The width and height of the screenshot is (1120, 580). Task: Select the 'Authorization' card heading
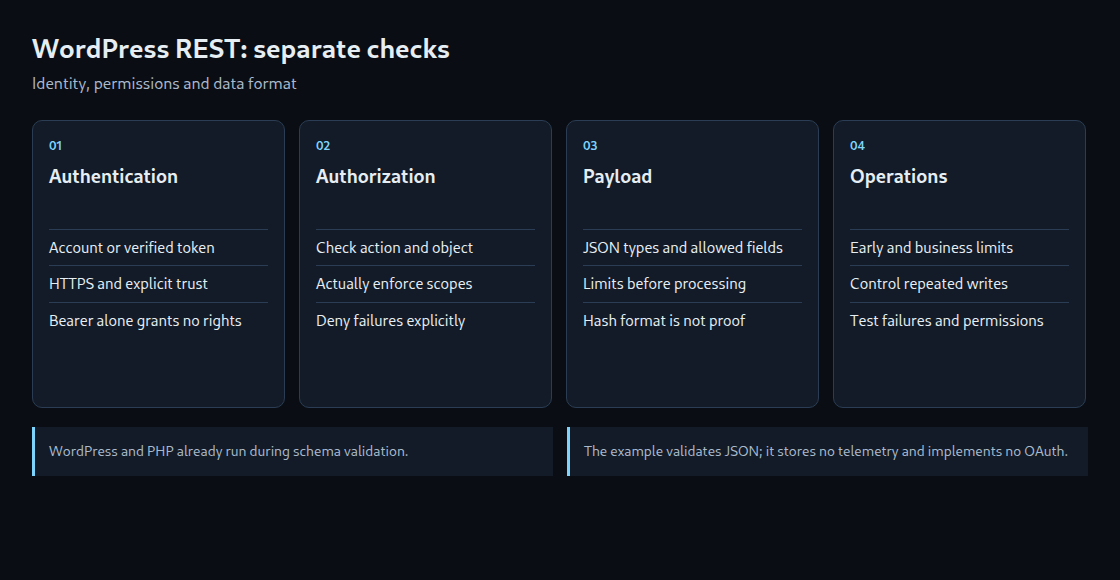click(x=376, y=176)
